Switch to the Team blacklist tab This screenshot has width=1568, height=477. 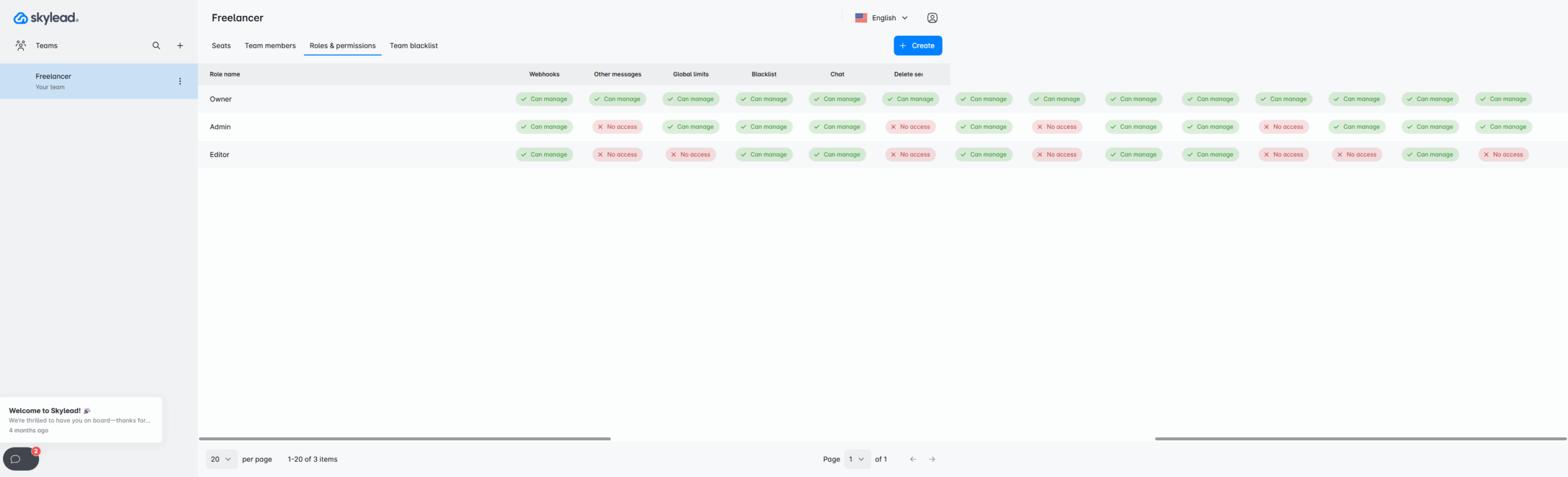pos(413,46)
